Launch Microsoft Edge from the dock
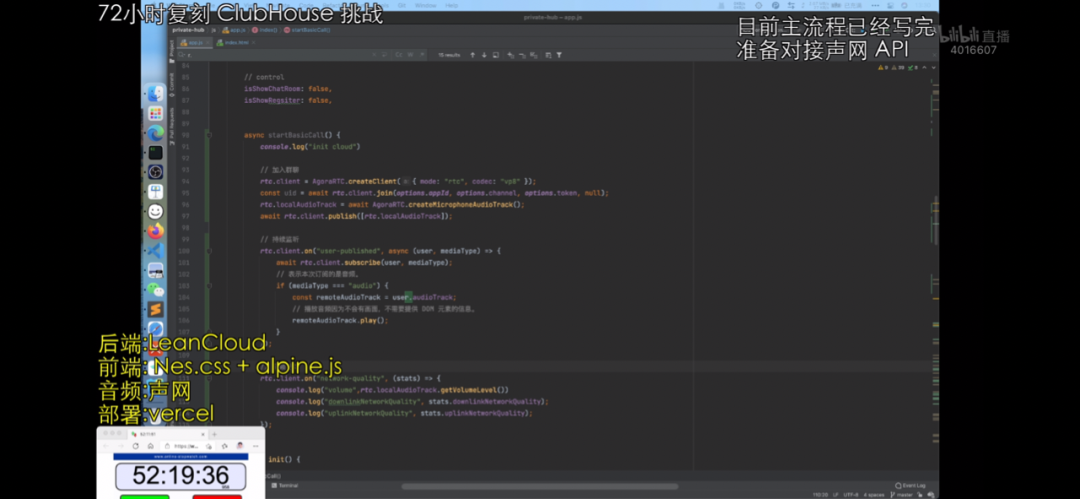 pos(156,132)
